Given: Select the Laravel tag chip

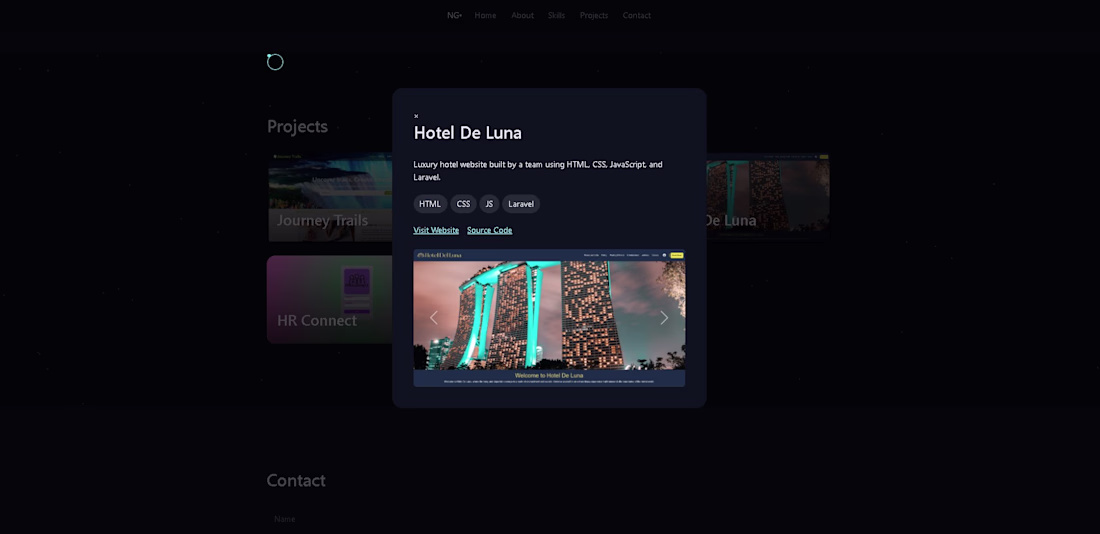Looking at the screenshot, I should tap(521, 204).
